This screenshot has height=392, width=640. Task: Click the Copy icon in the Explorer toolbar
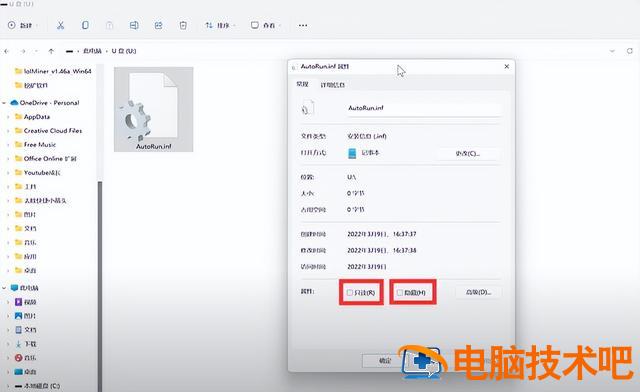(85, 25)
